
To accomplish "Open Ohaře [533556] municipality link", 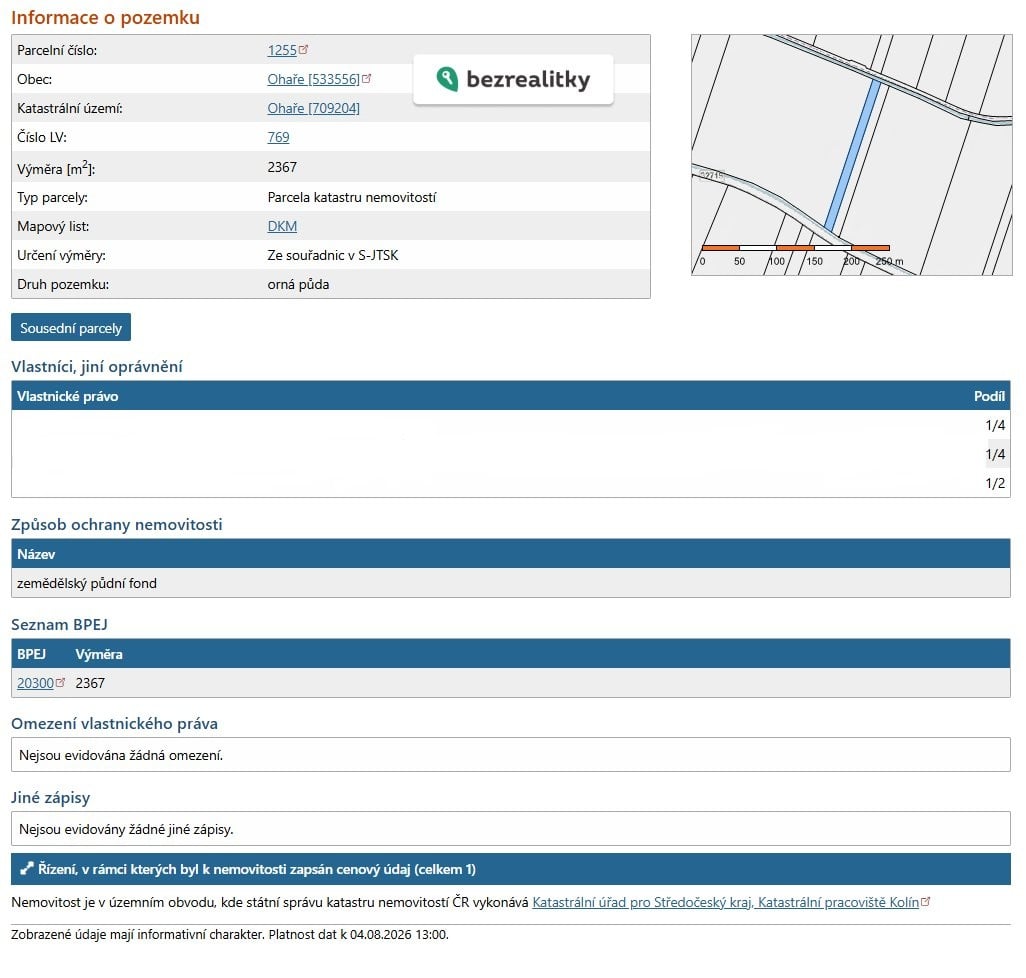I will click(x=313, y=79).
